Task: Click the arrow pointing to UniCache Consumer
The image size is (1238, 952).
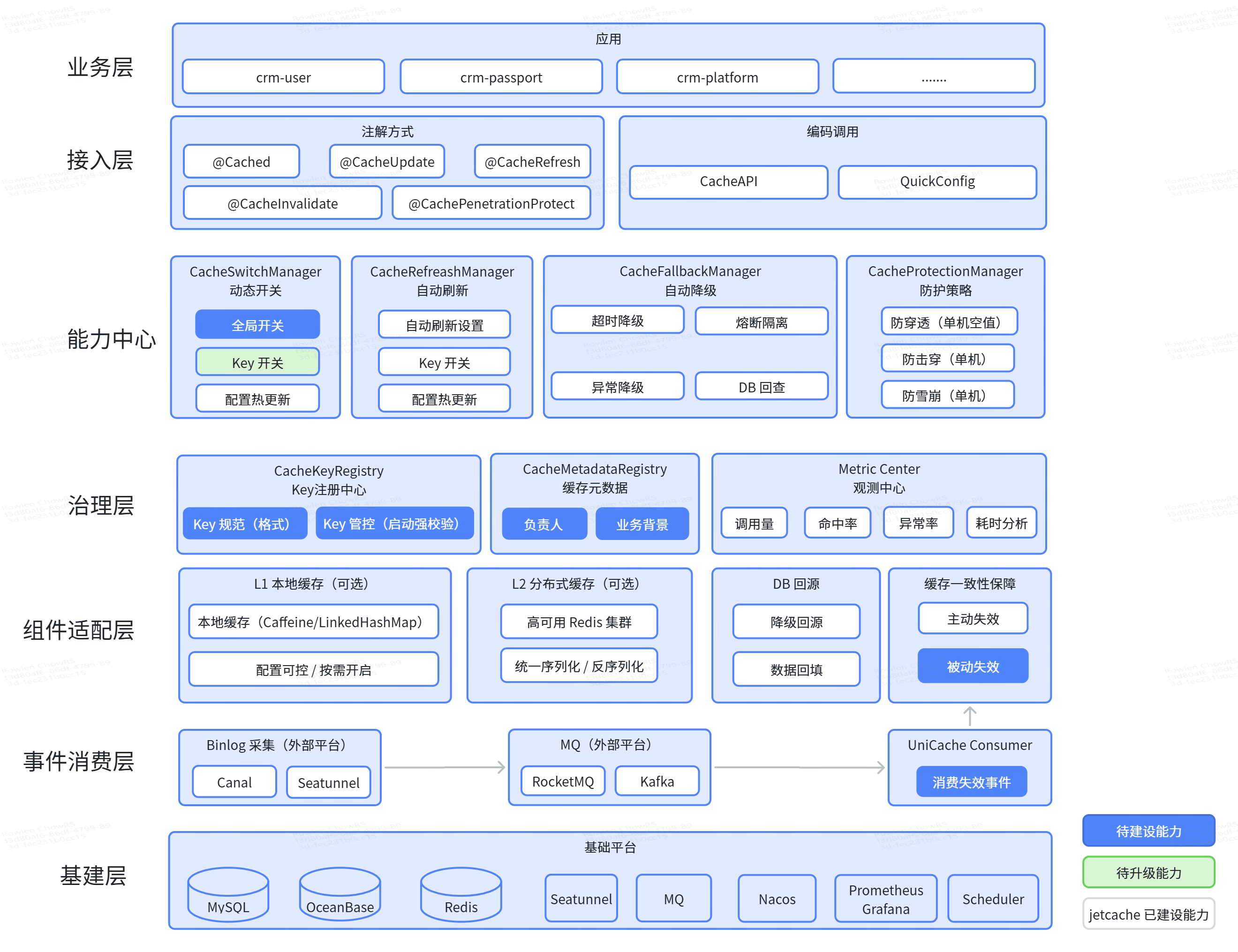Action: tap(799, 767)
